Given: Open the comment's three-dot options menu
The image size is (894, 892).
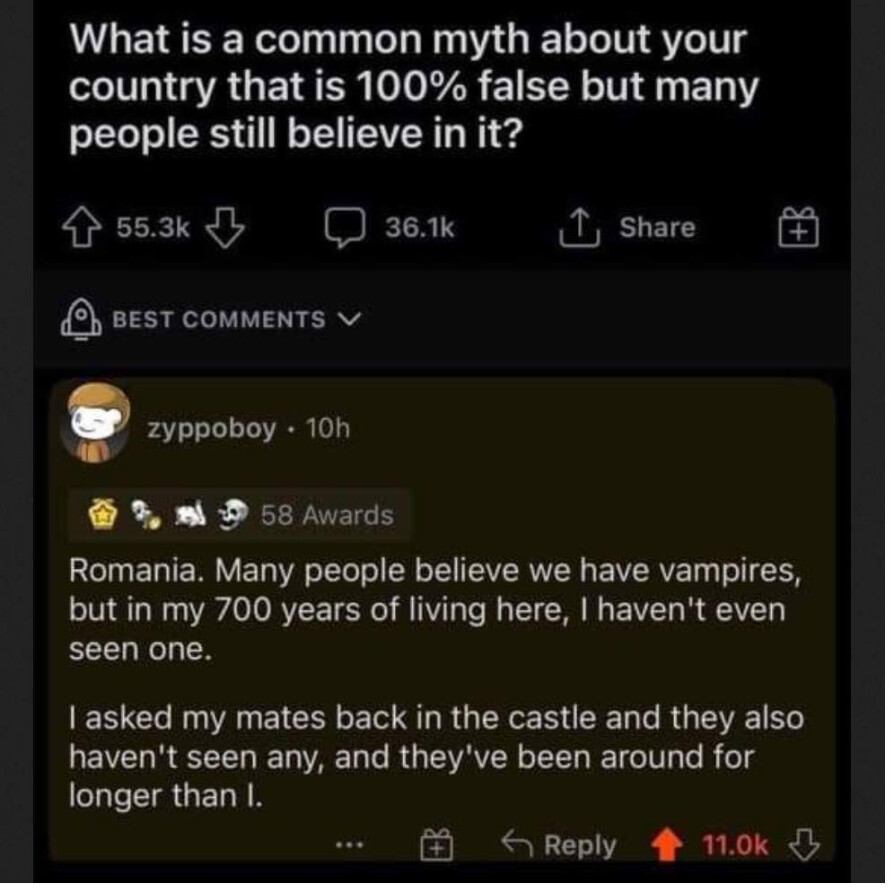Looking at the screenshot, I should point(375,846).
